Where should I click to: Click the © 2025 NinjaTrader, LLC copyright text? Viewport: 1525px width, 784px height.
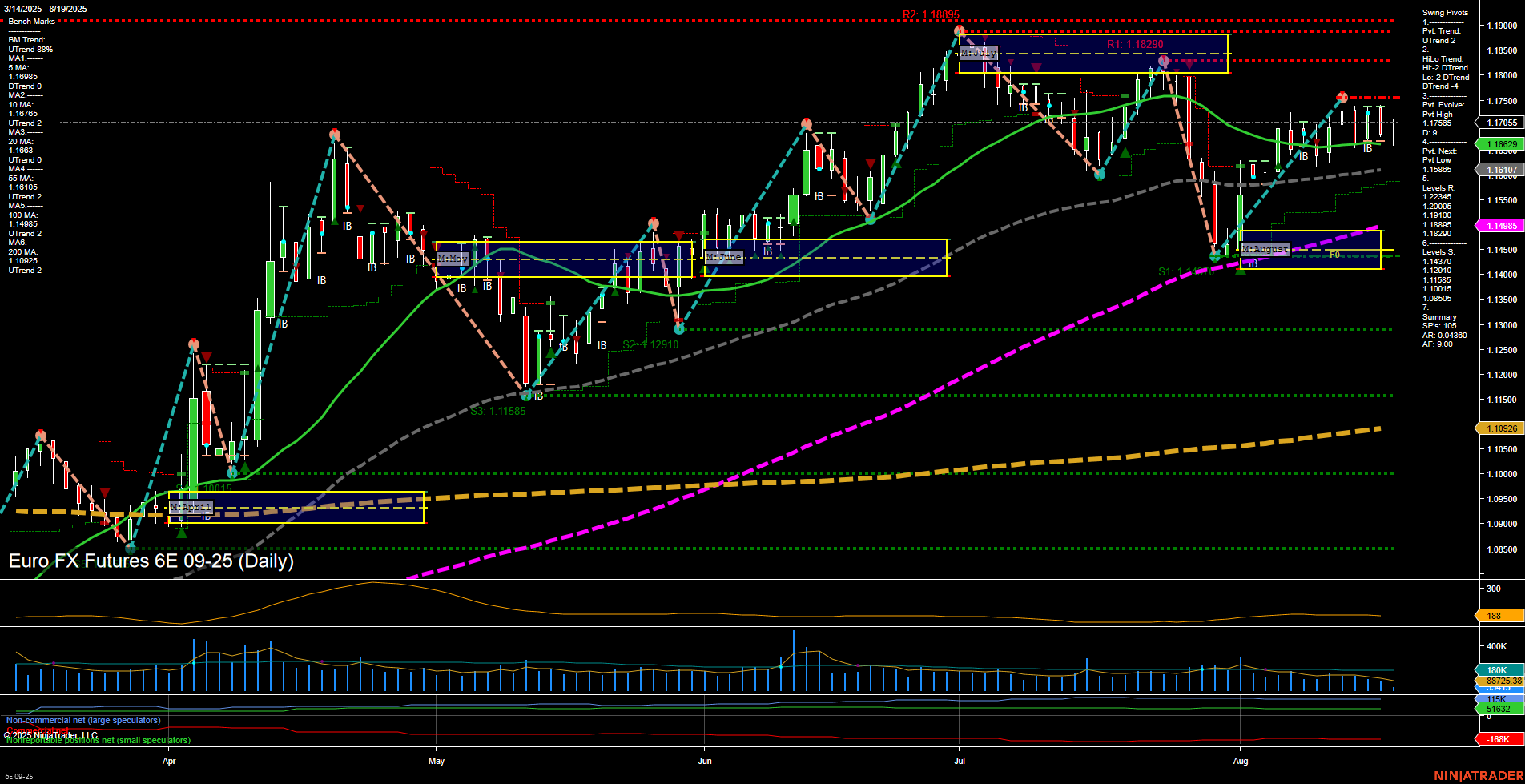pyautogui.click(x=50, y=734)
